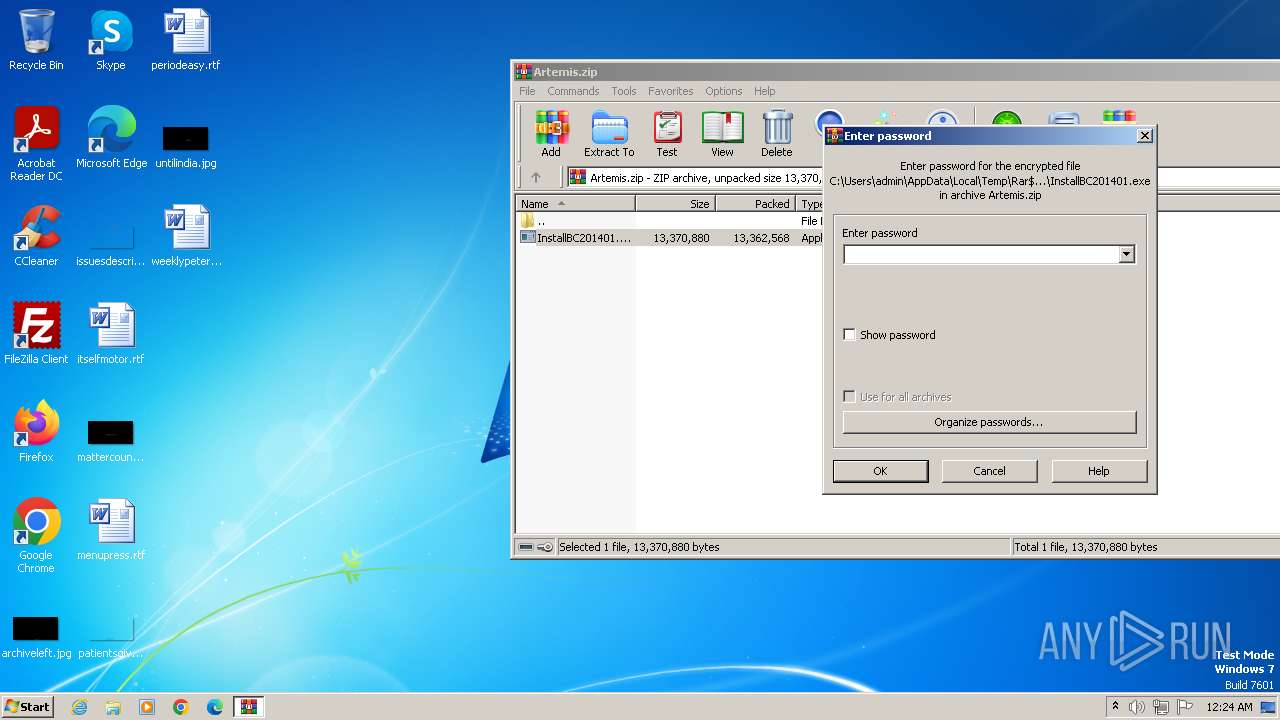1280x720 pixels.
Task: Open Edge from the taskbar
Action: pyautogui.click(x=215, y=707)
